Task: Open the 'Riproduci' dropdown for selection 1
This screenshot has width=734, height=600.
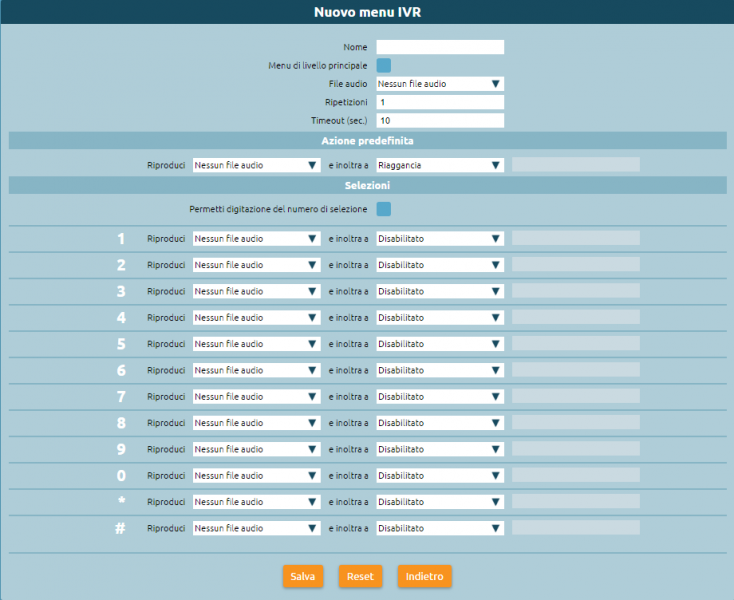Action: (x=256, y=239)
